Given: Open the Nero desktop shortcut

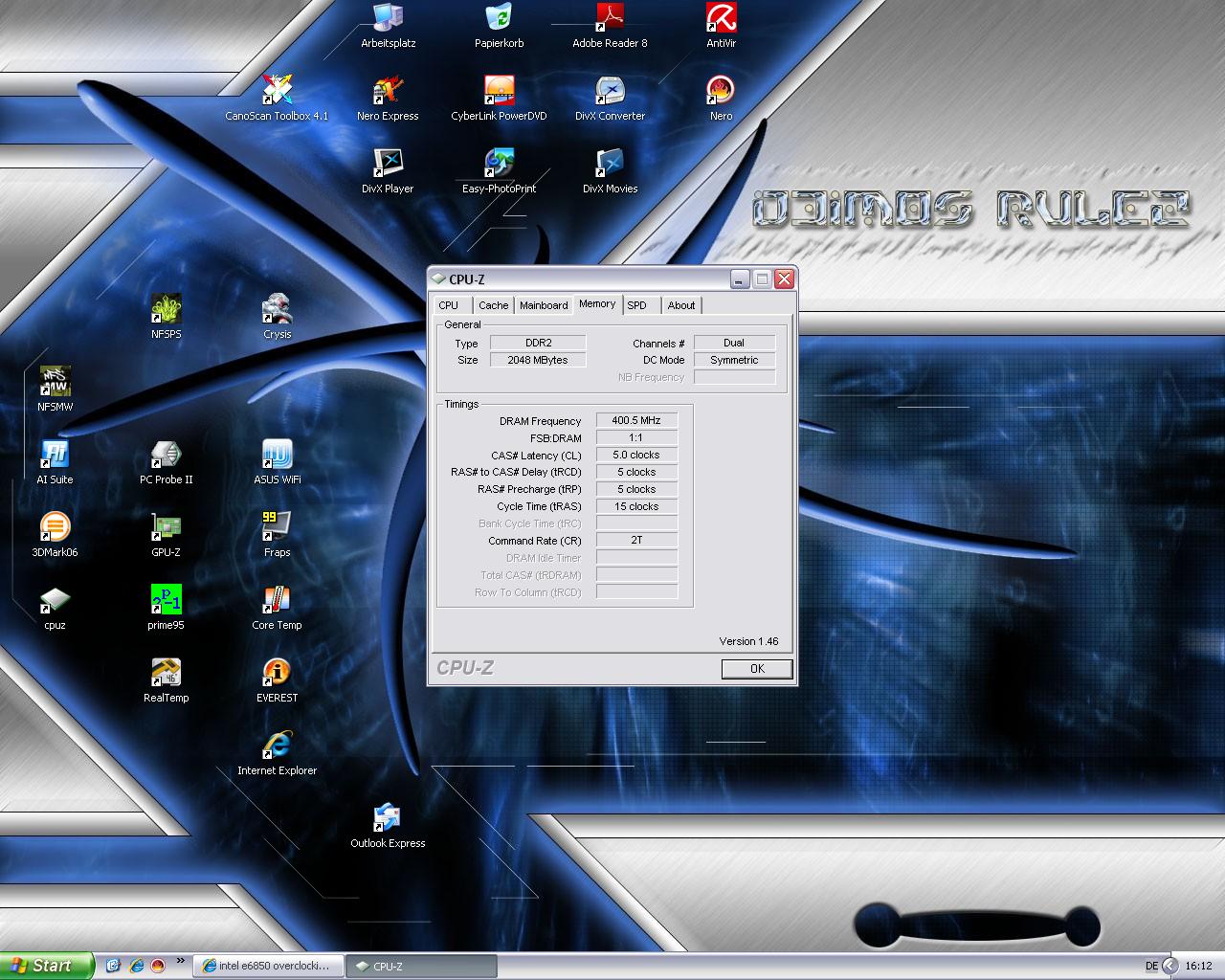Looking at the screenshot, I should tap(721, 98).
